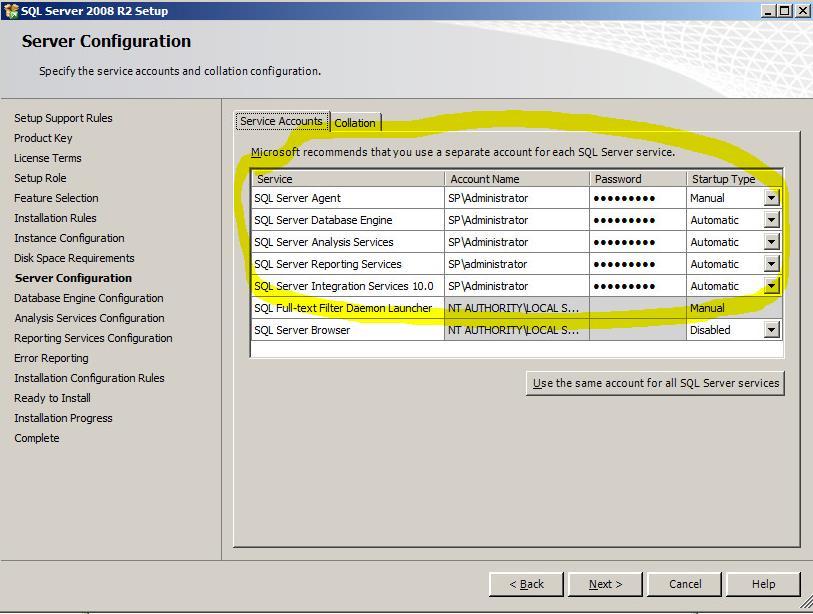The width and height of the screenshot is (813, 614).
Task: Click the 'Service' column header
Action: point(348,179)
